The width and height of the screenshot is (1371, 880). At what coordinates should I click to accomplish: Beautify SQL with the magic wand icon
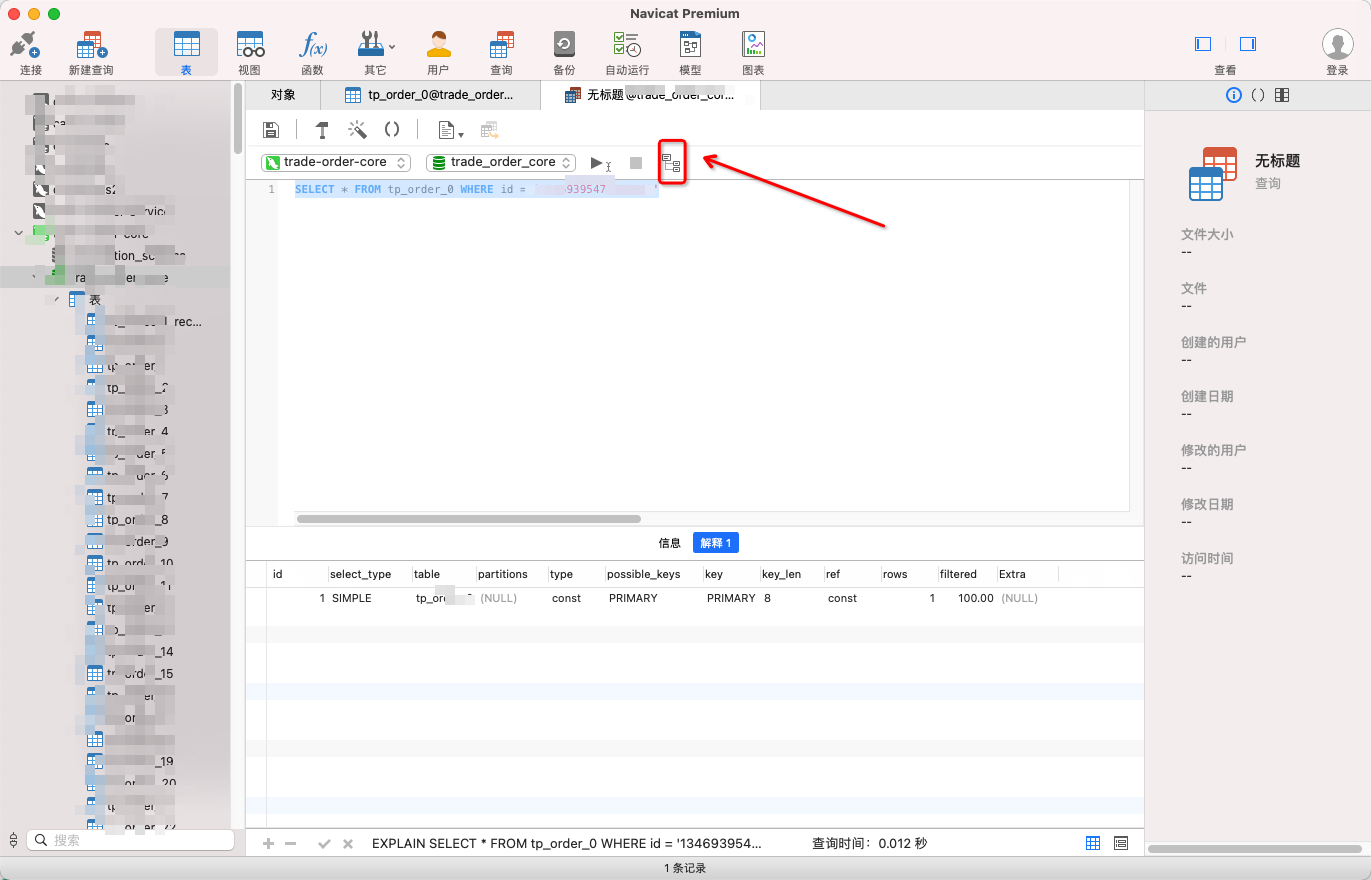(x=357, y=130)
